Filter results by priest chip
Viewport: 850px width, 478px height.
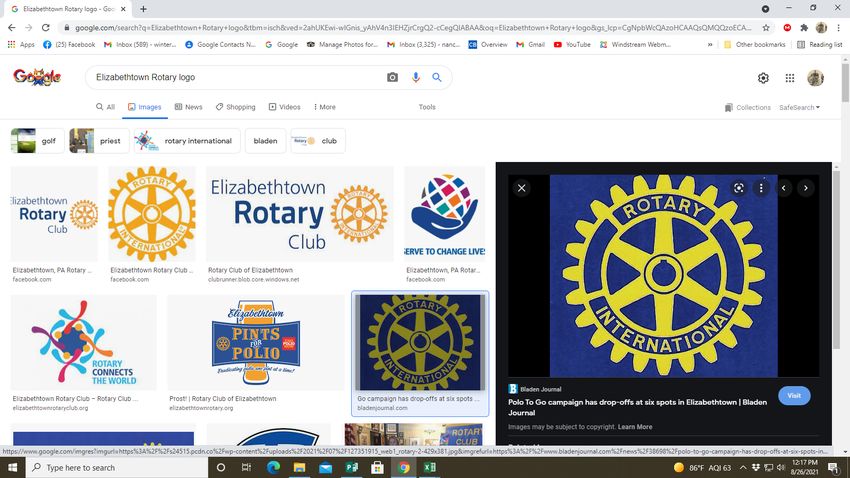point(99,141)
